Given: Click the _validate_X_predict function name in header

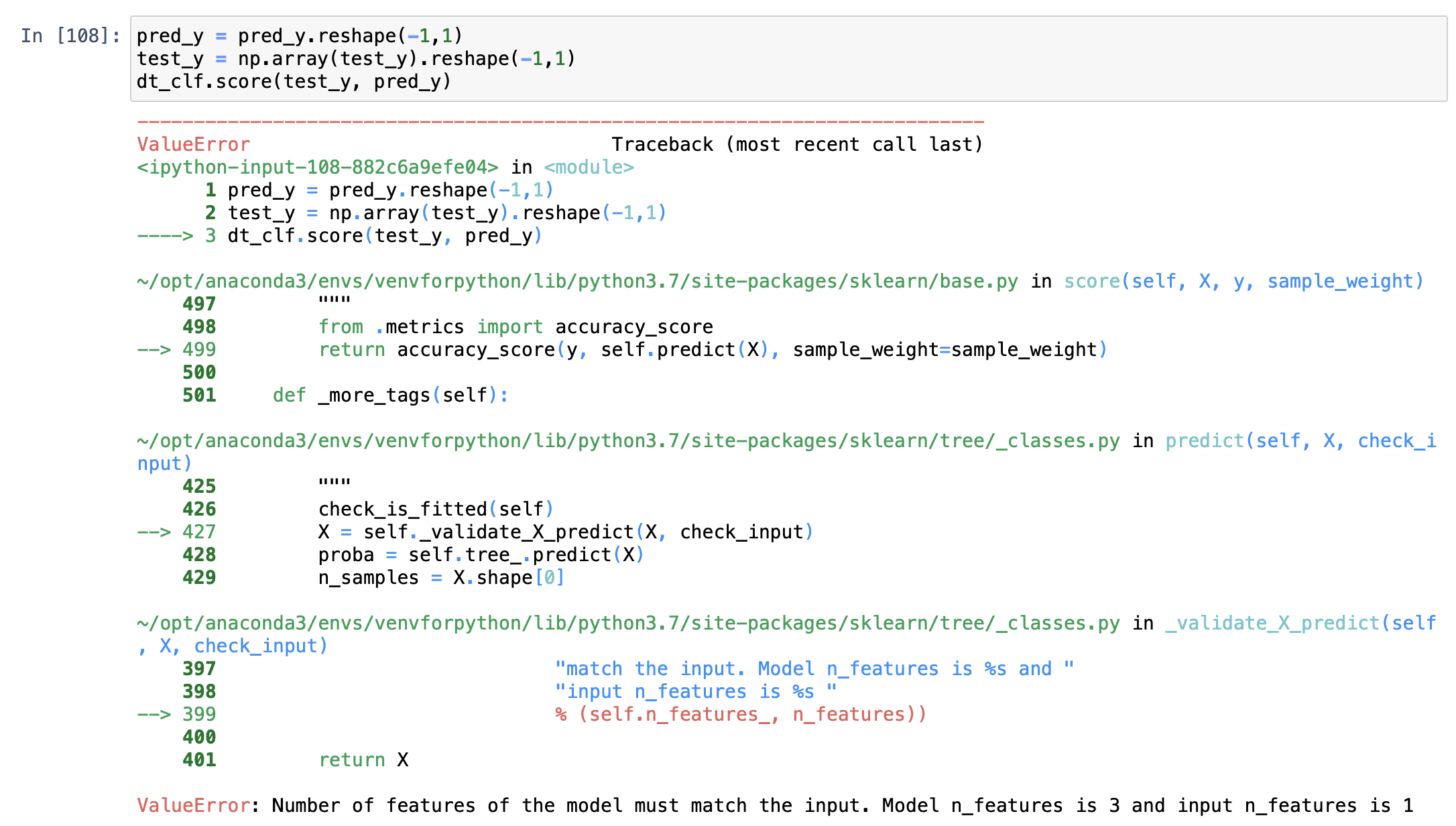Looking at the screenshot, I should point(1272,624).
